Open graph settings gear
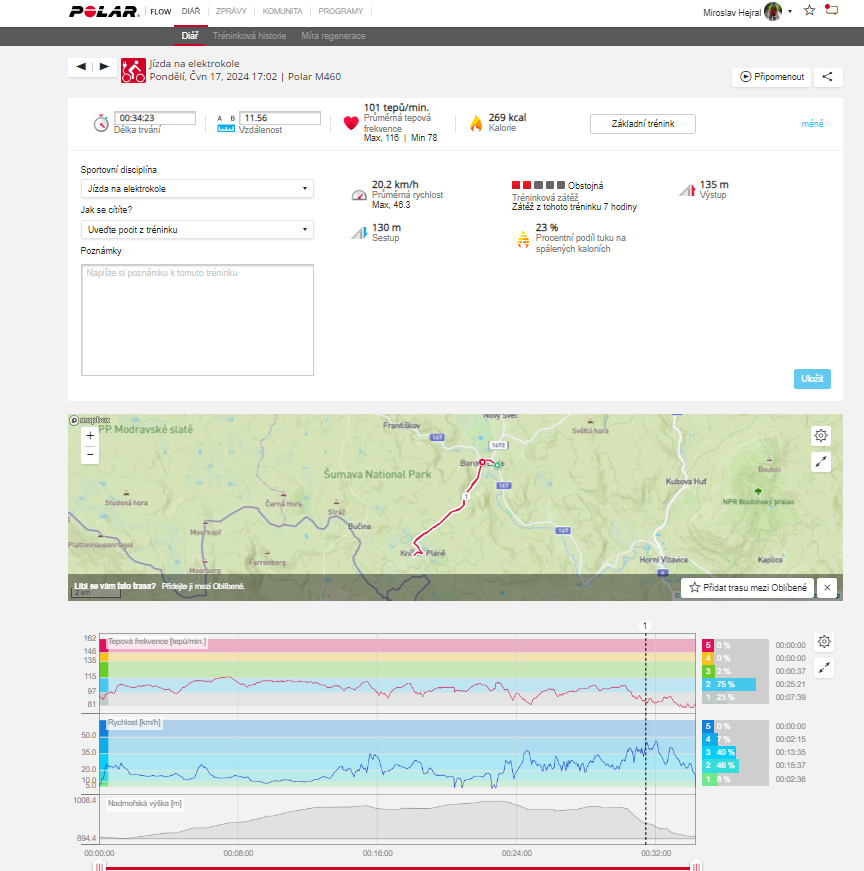The height and width of the screenshot is (871, 864). 824,642
